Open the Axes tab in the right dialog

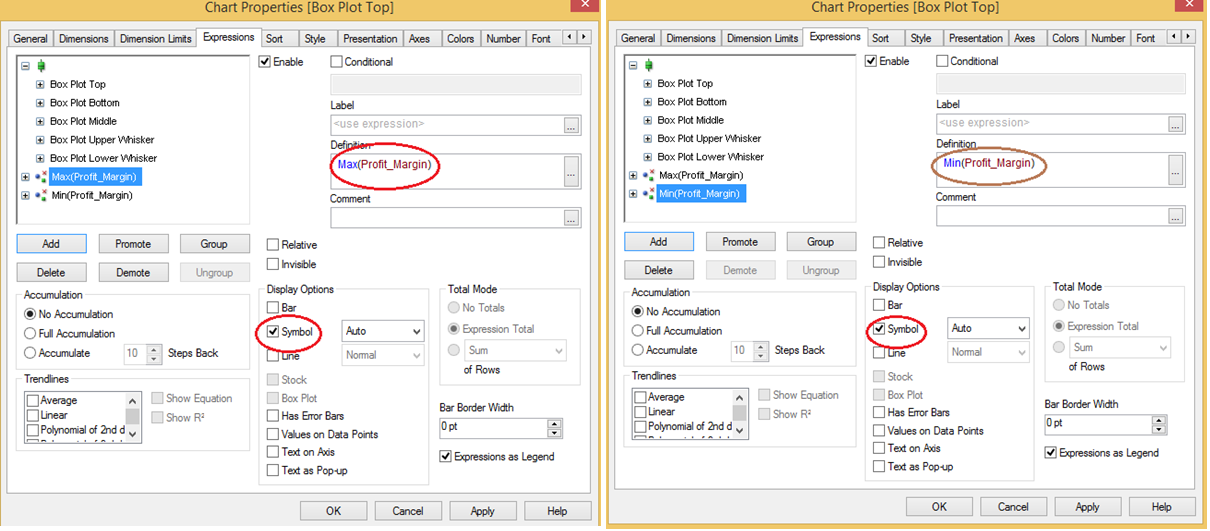(x=1024, y=39)
